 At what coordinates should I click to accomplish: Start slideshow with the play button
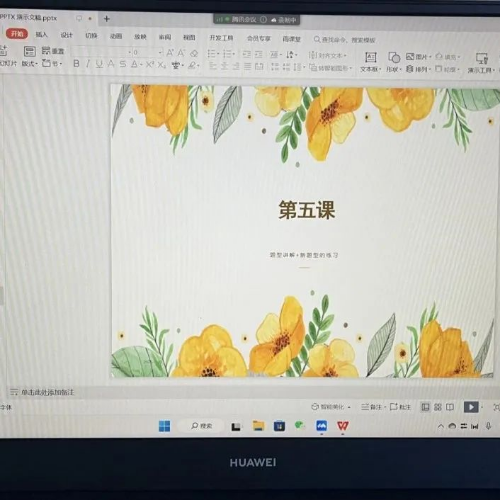tap(471, 407)
